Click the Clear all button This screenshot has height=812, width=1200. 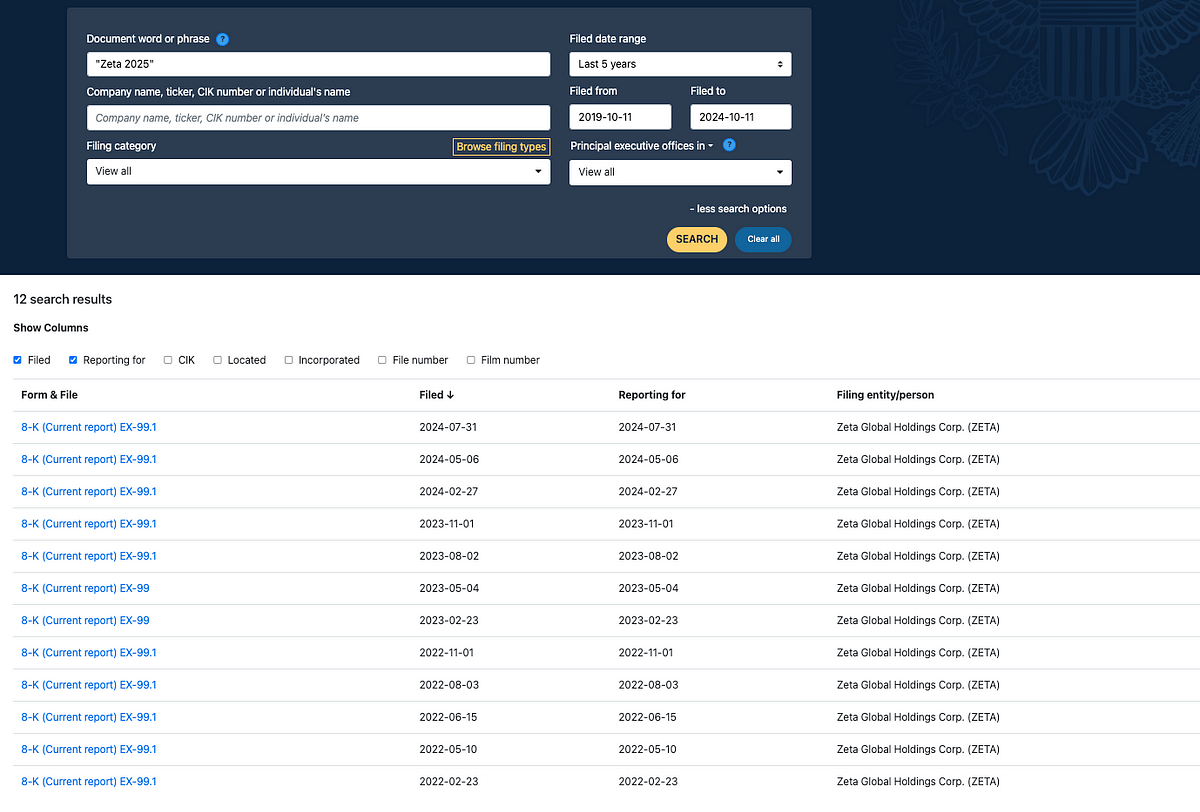(763, 239)
